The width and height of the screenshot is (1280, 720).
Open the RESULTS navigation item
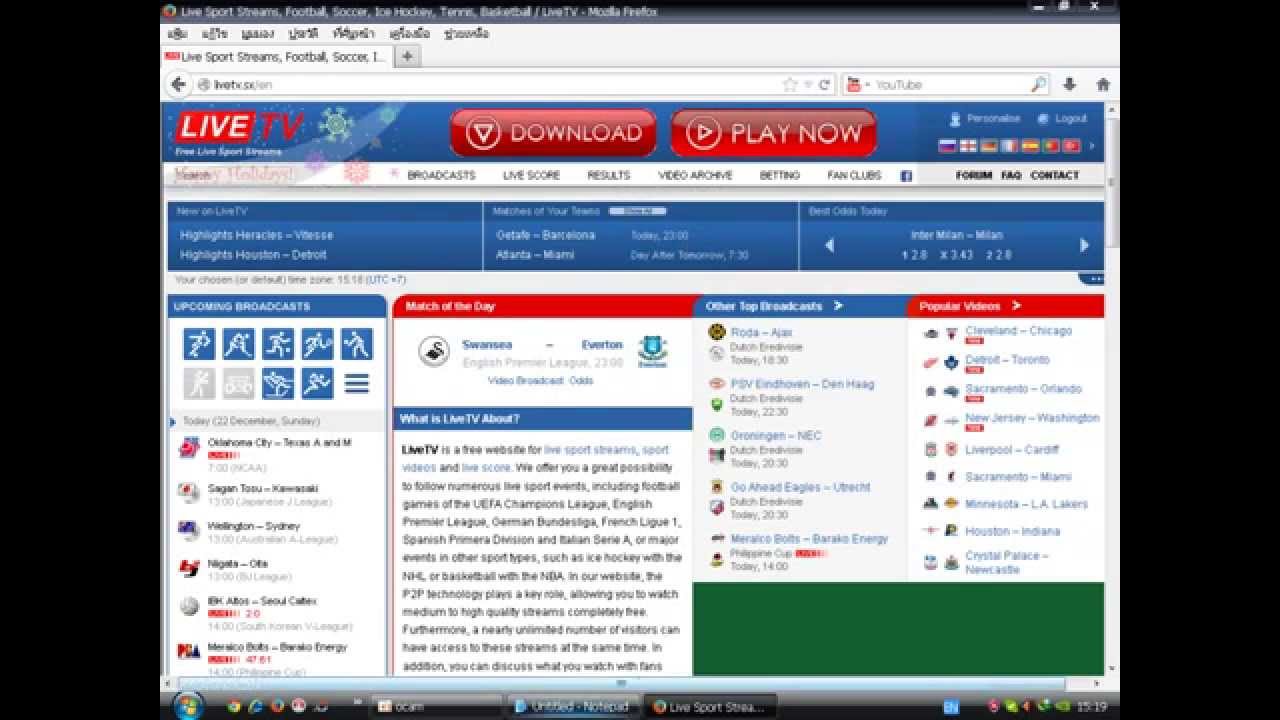pyautogui.click(x=609, y=176)
